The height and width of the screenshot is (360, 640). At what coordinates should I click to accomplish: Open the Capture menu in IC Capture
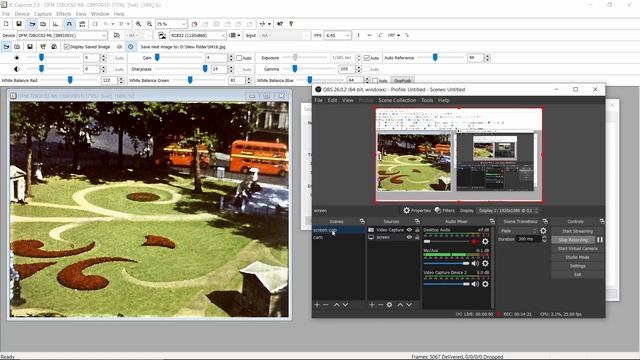point(42,14)
